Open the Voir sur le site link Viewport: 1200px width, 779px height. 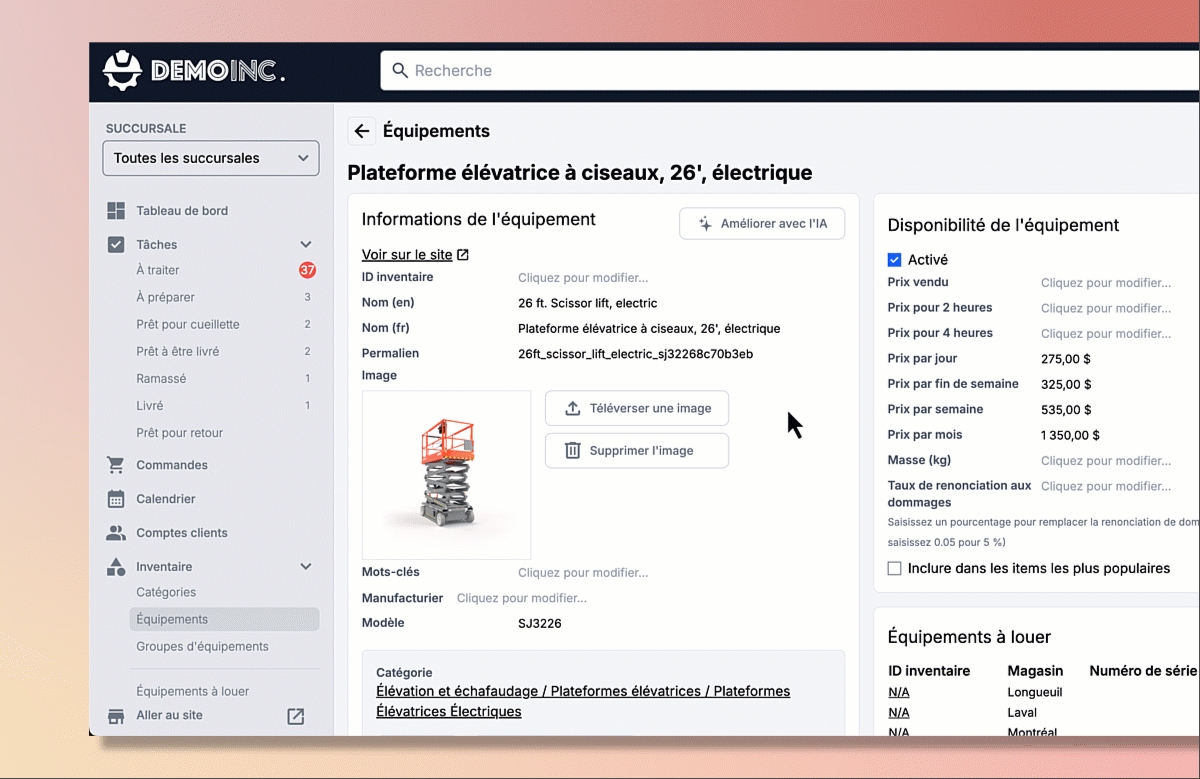(407, 255)
